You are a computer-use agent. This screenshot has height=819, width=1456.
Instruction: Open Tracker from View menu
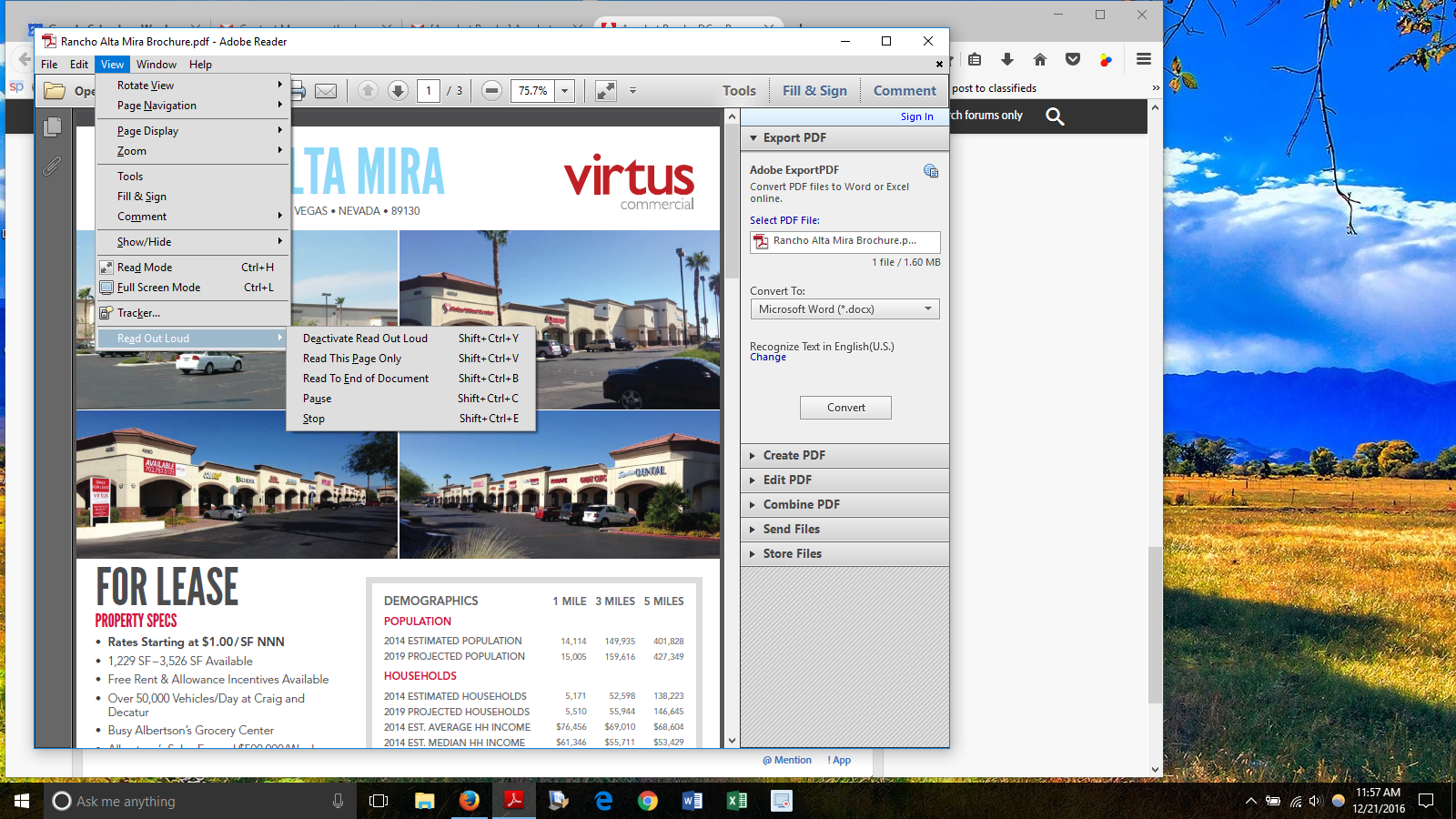point(193,313)
